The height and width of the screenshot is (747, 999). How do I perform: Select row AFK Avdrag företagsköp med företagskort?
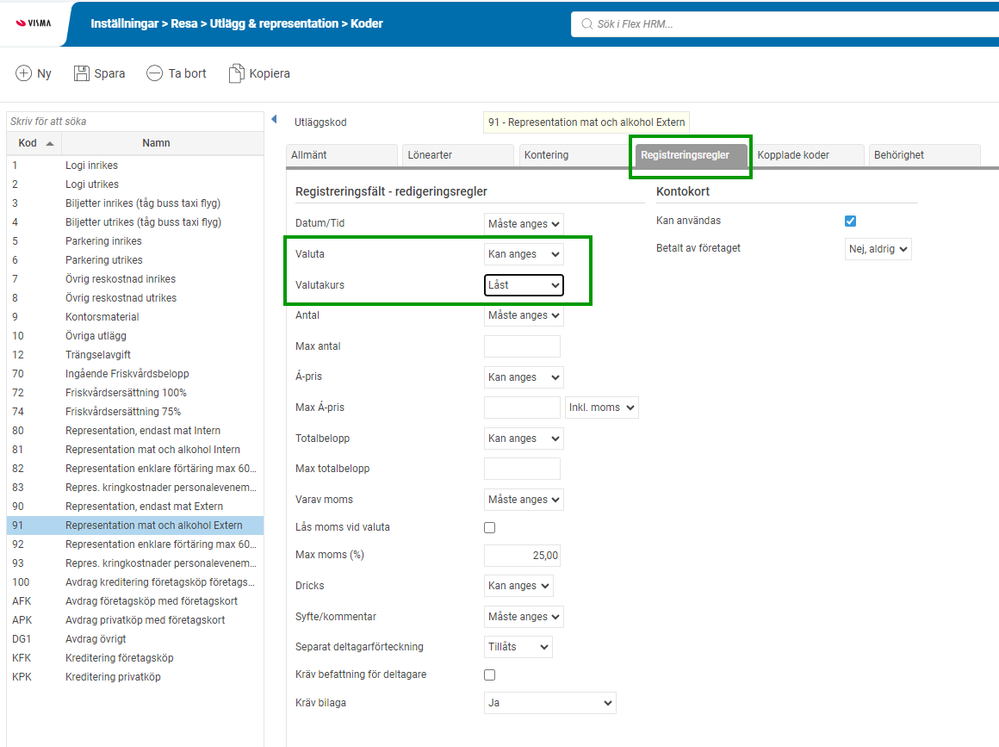tap(135, 601)
